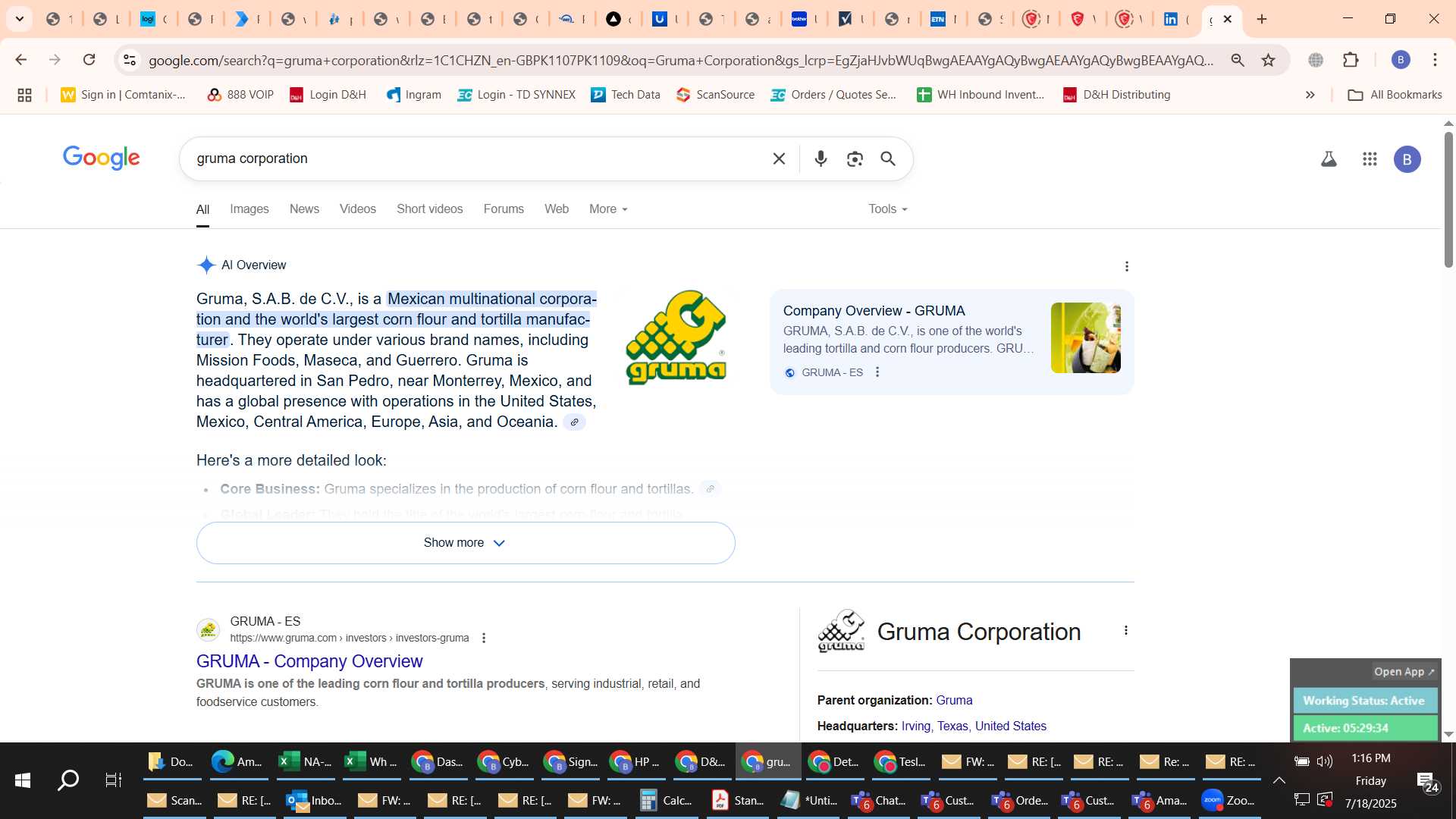Open Google Search Labs flask icon
This screenshot has width=1456, height=819.
1329,159
